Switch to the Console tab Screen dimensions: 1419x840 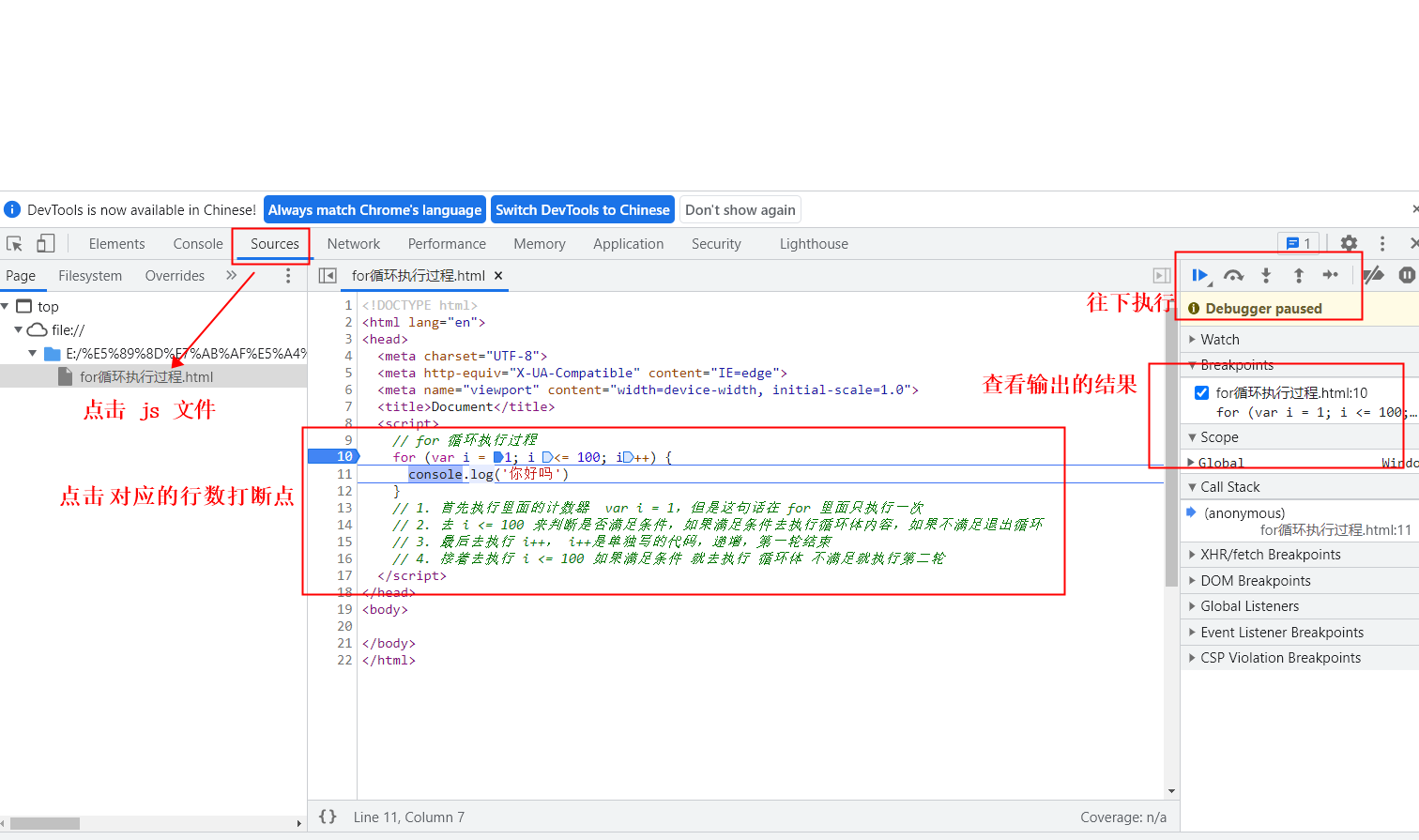click(198, 244)
